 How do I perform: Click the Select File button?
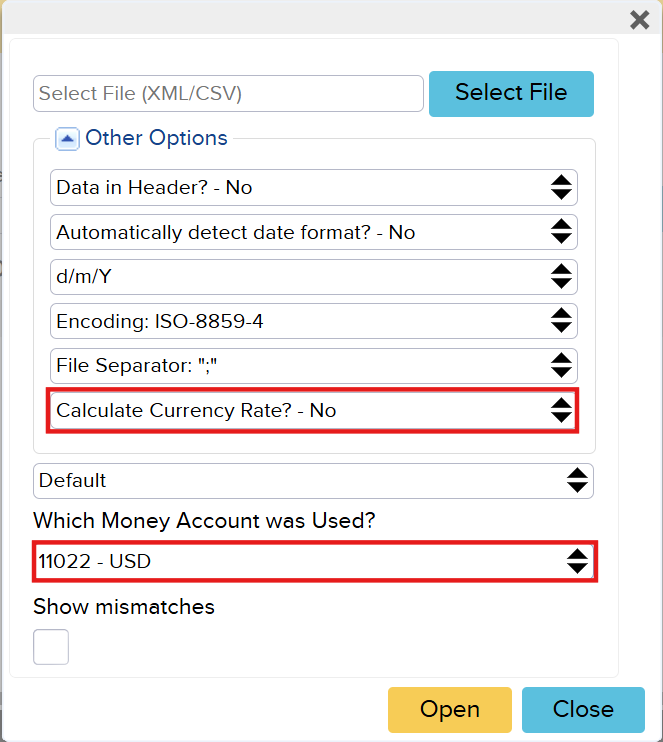click(511, 93)
